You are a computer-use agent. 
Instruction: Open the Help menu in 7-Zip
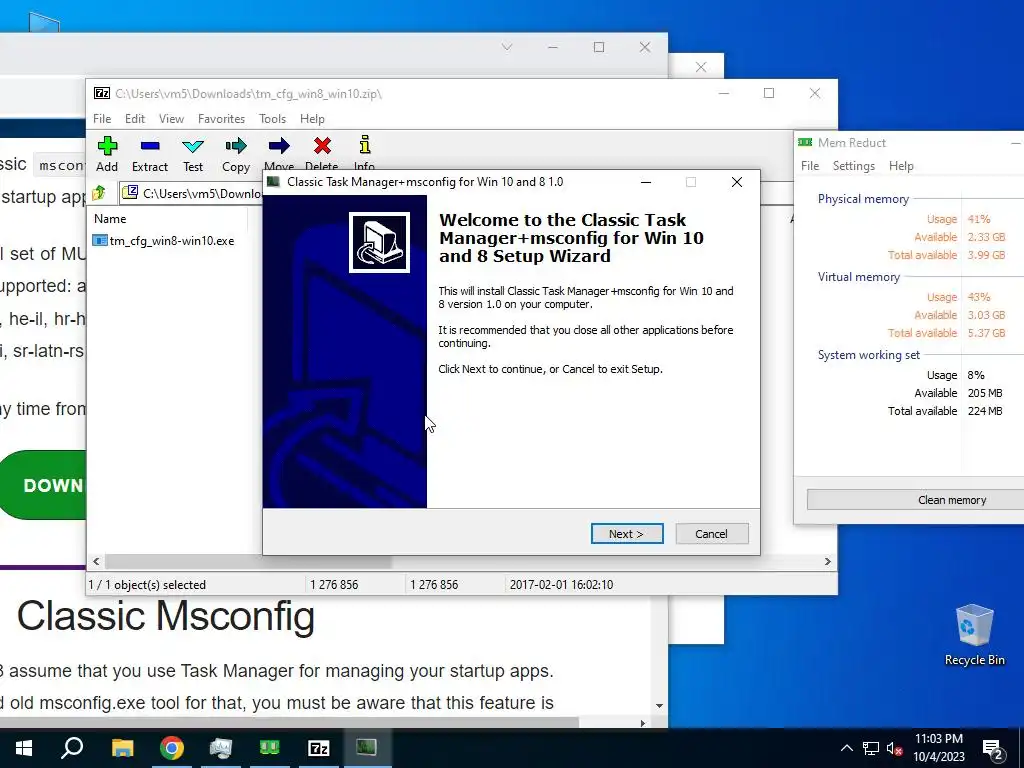(312, 119)
